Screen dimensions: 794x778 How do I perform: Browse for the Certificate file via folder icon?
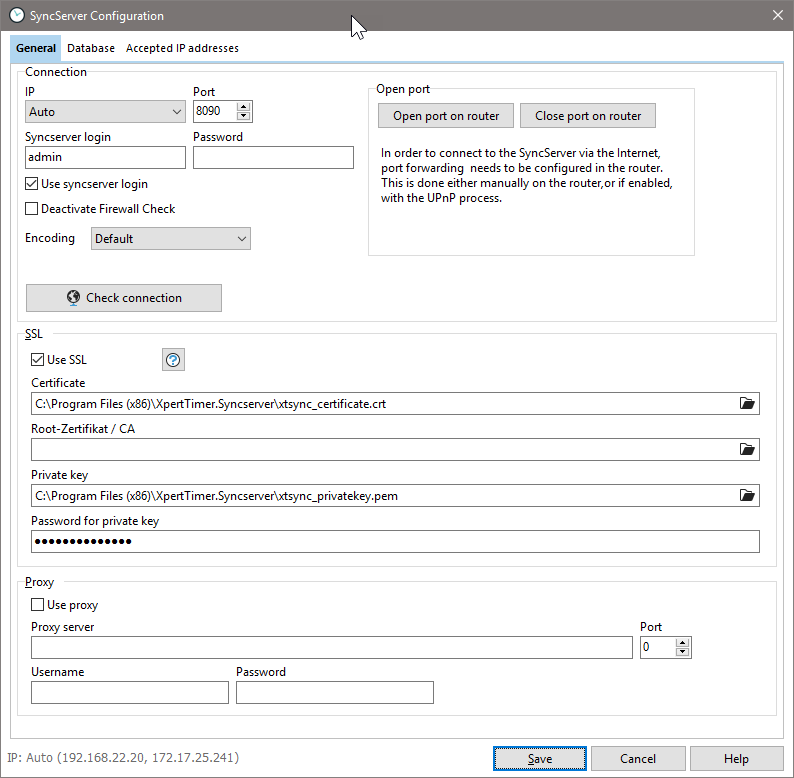point(746,404)
